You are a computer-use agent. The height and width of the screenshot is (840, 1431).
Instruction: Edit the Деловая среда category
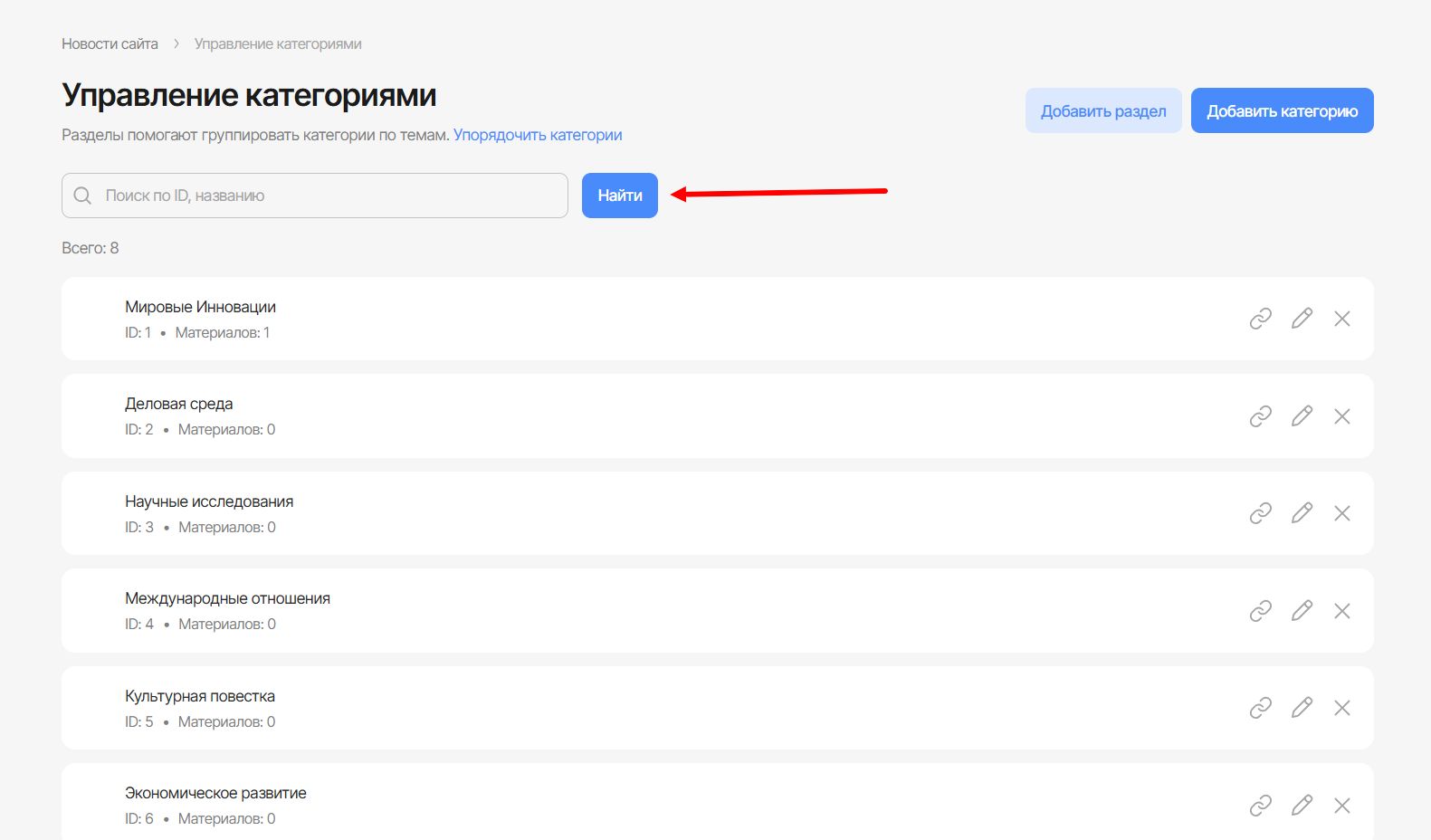[x=1302, y=416]
